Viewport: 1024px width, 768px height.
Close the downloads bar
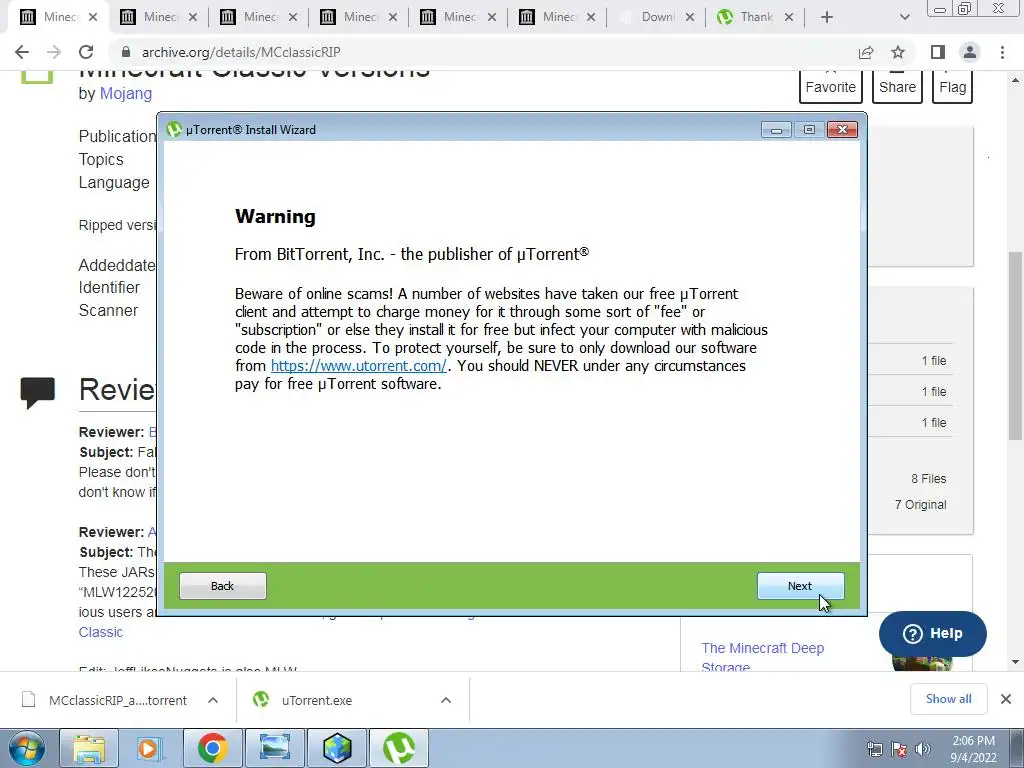pos(1006,699)
